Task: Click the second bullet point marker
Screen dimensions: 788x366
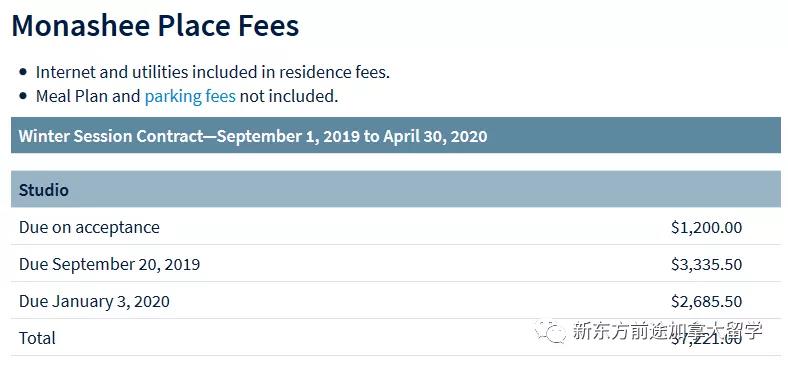Action: pyautogui.click(x=23, y=96)
